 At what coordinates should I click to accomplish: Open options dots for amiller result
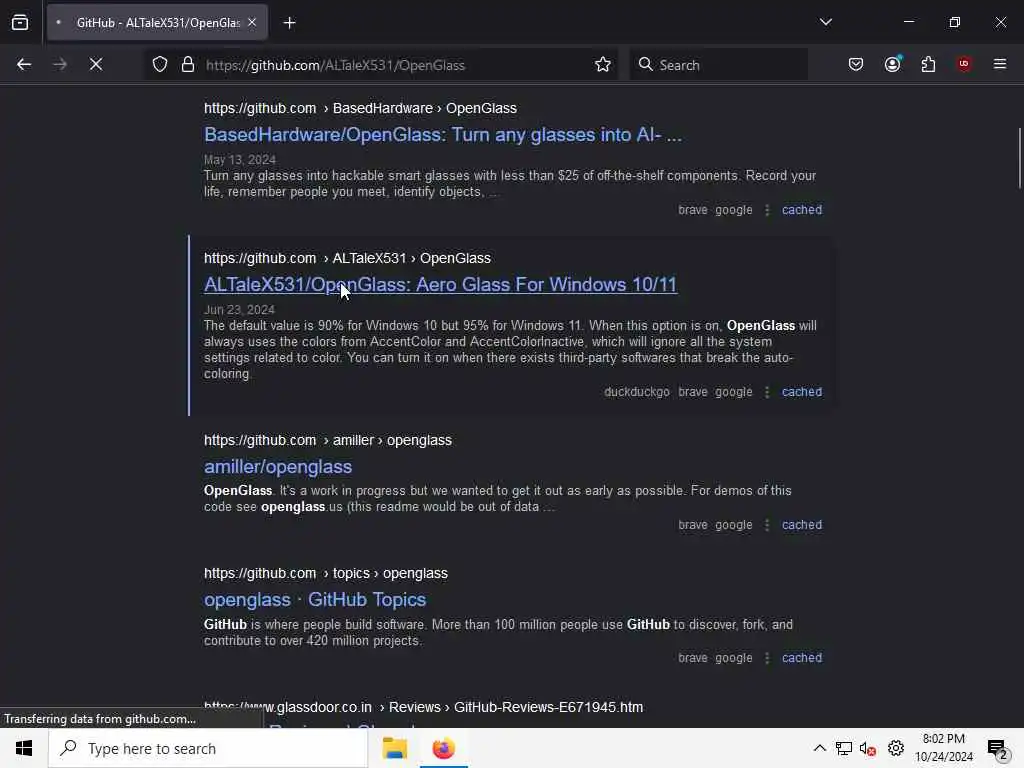(767, 525)
